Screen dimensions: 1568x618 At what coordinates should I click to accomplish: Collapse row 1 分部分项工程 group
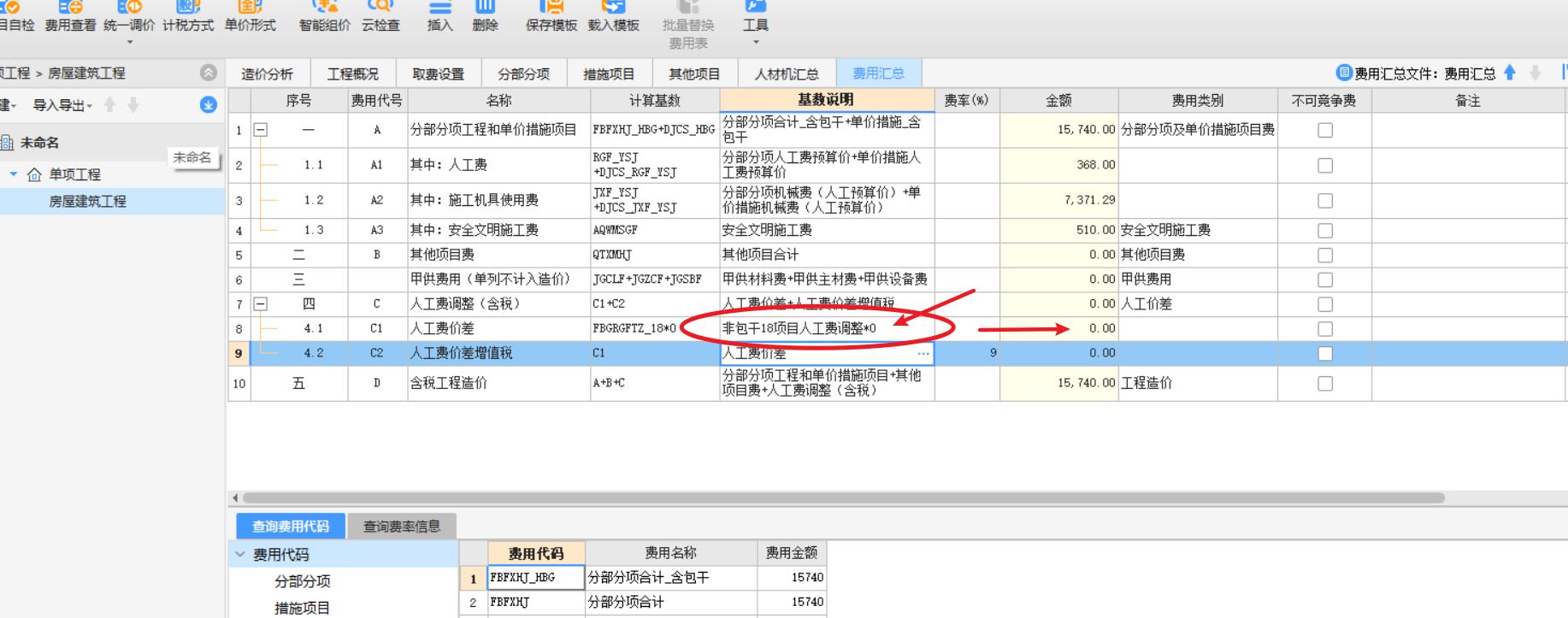[x=261, y=130]
